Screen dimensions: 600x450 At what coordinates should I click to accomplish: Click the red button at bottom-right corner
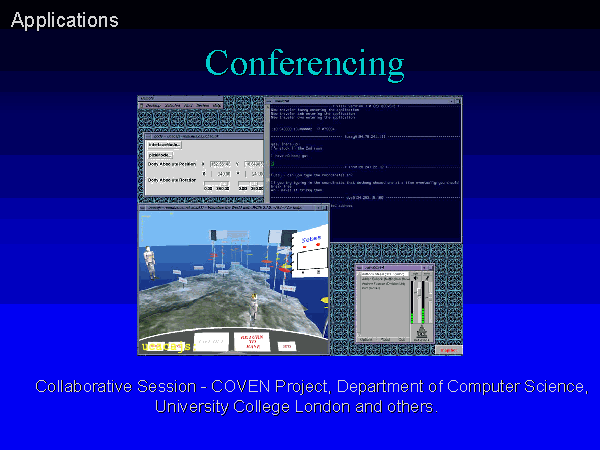tap(449, 349)
